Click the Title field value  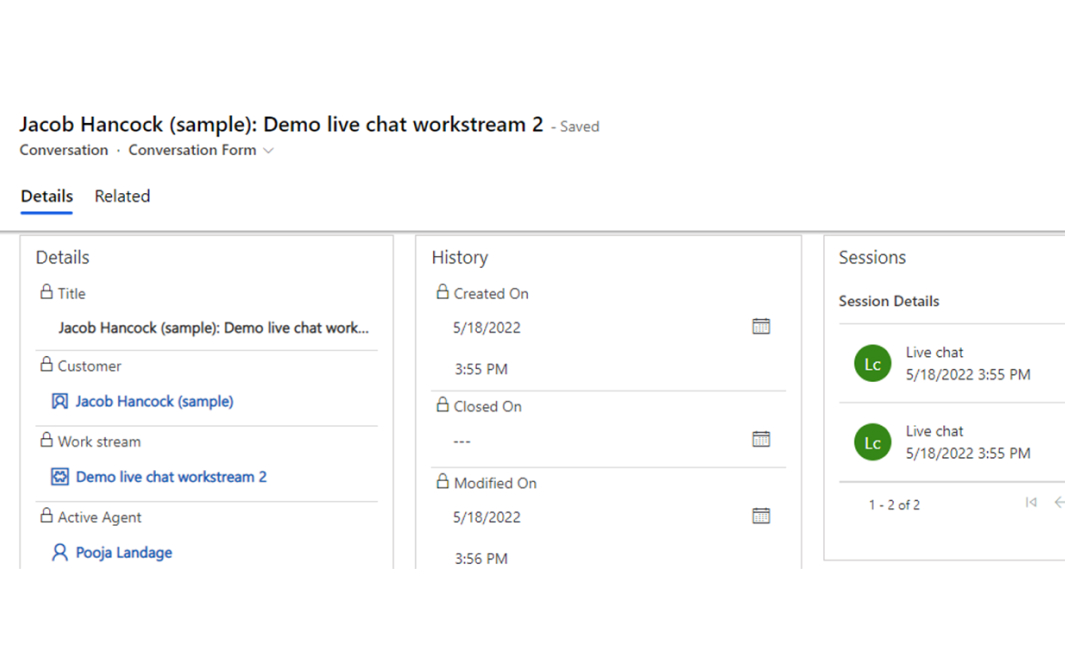[x=213, y=328]
